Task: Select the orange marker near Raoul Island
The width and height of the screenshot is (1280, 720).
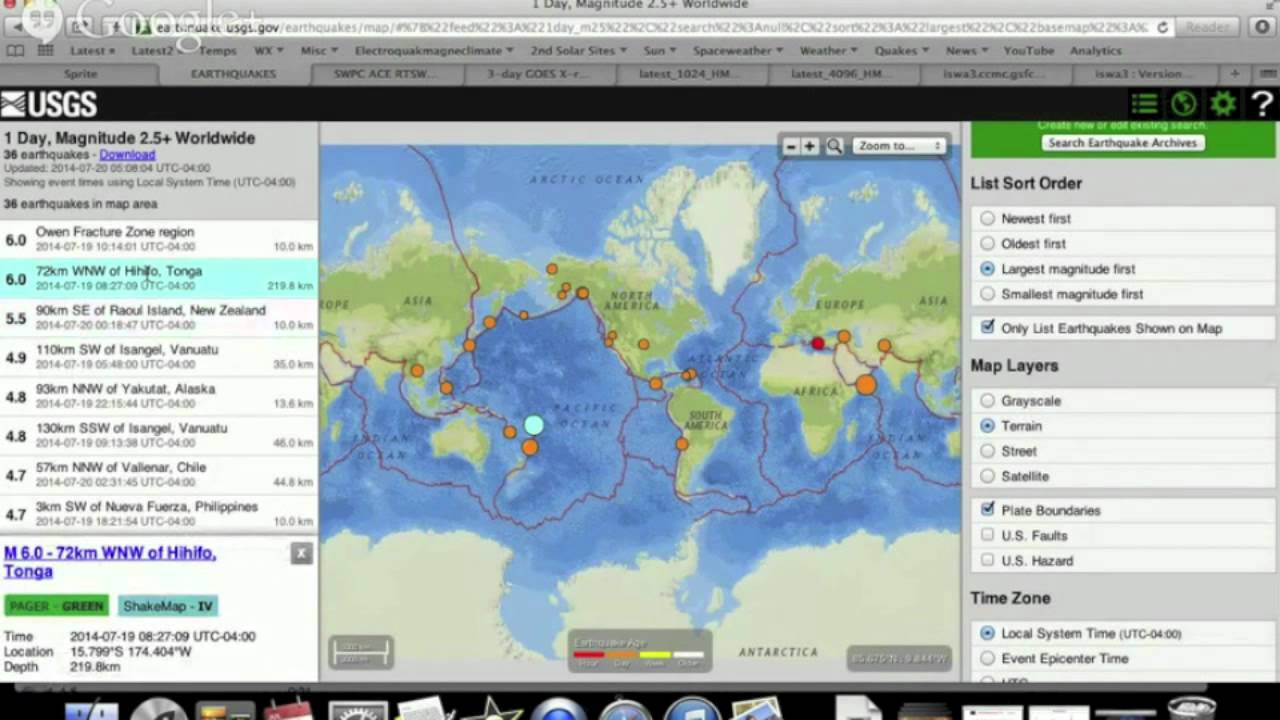Action: (530, 447)
